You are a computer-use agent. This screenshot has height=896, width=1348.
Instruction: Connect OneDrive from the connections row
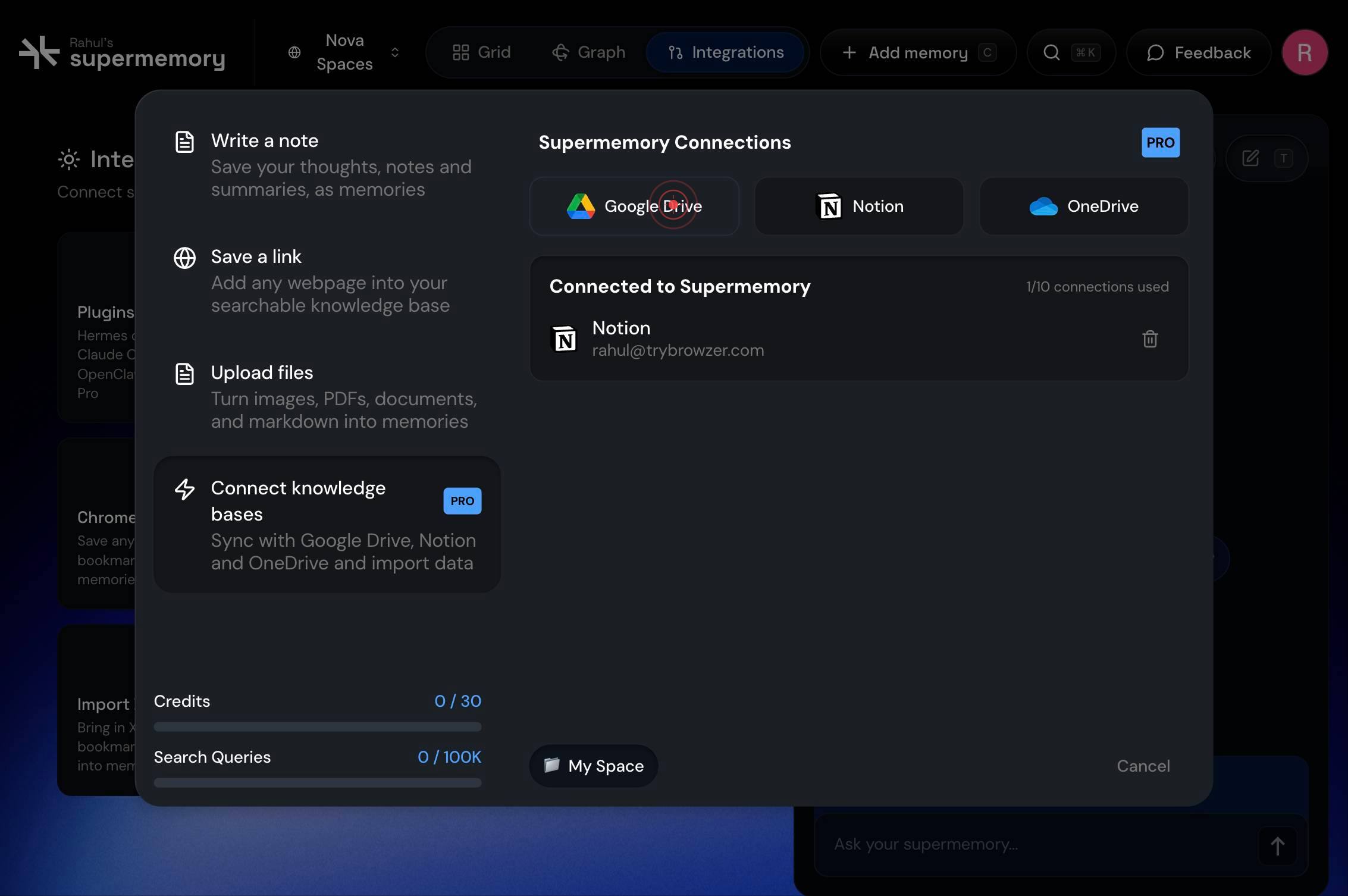click(1084, 206)
